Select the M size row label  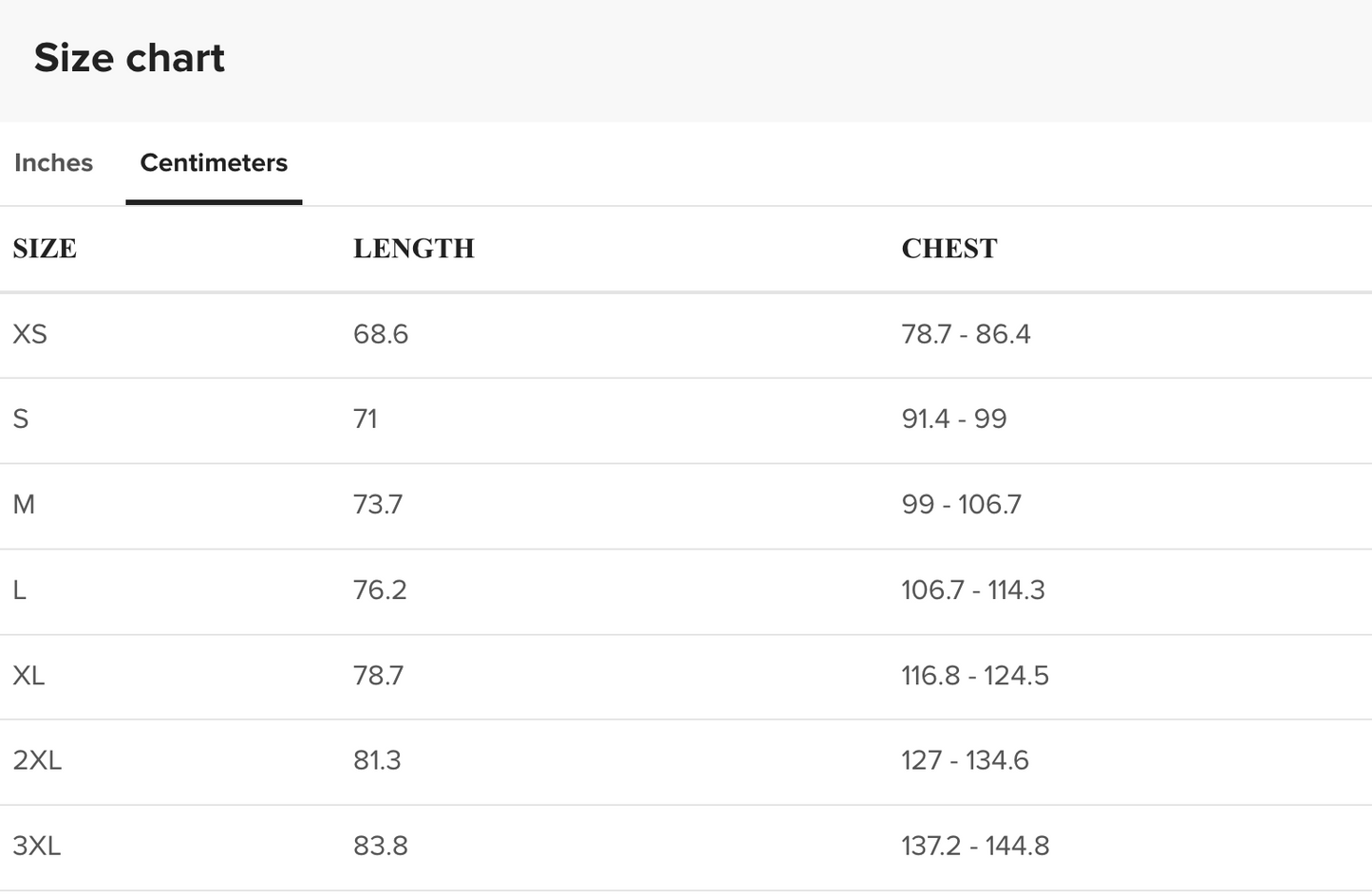tap(24, 505)
